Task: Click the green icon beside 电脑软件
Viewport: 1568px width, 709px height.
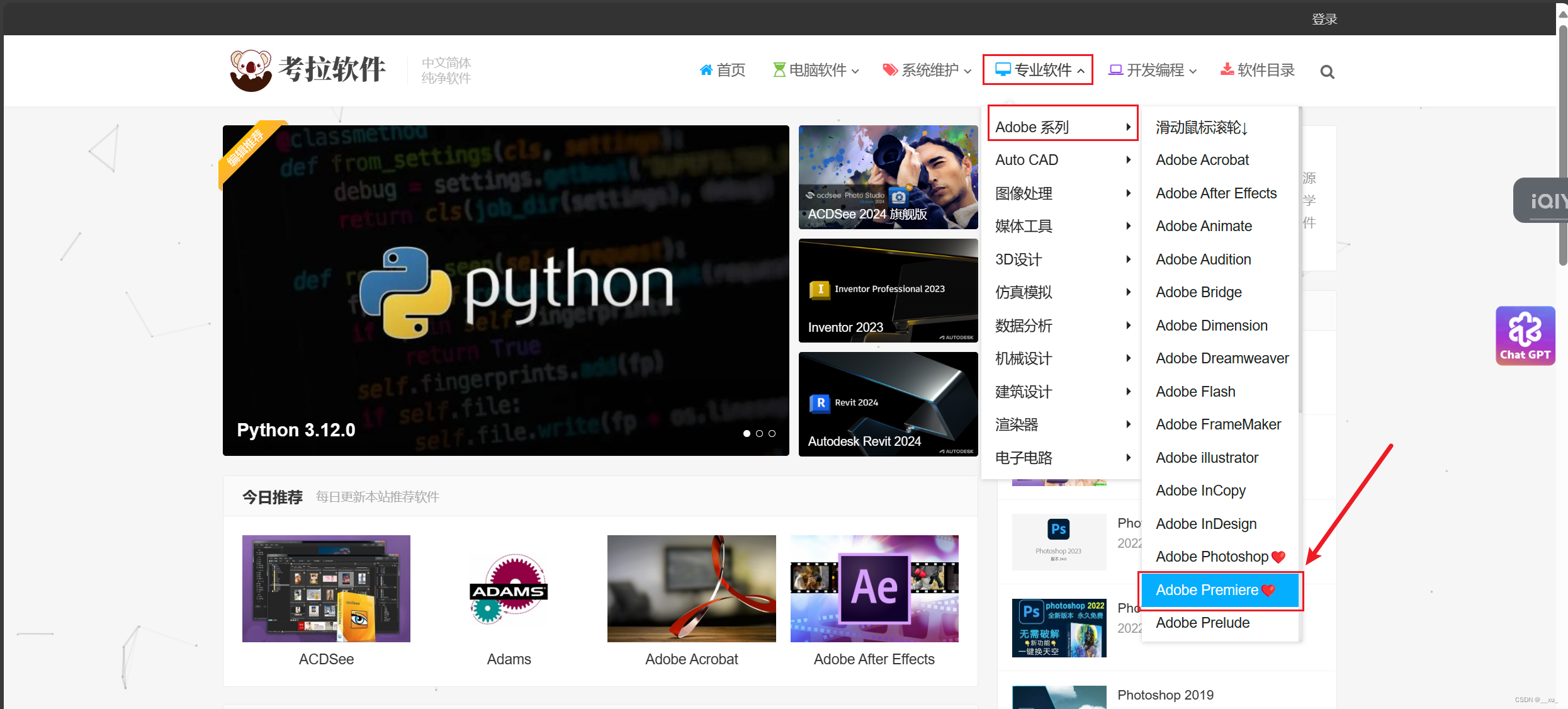Action: 779,70
